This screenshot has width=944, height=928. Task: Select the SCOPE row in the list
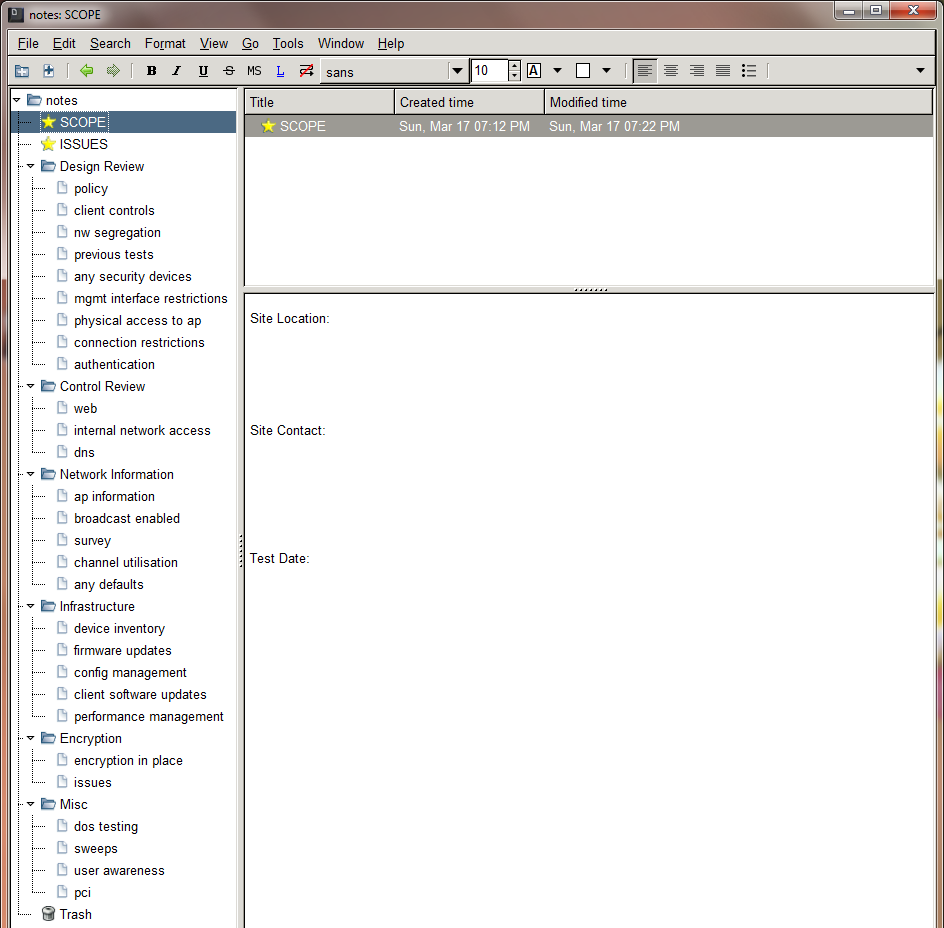click(588, 126)
